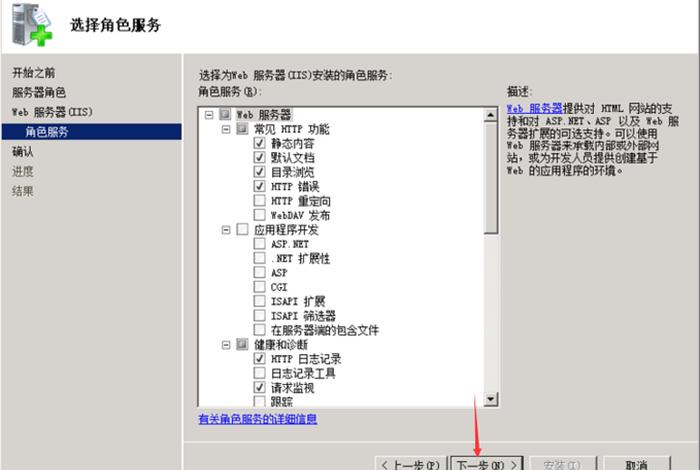The height and width of the screenshot is (470, 700).
Task: Enable the .NET 扩展性 checkbox
Action: coord(259,258)
